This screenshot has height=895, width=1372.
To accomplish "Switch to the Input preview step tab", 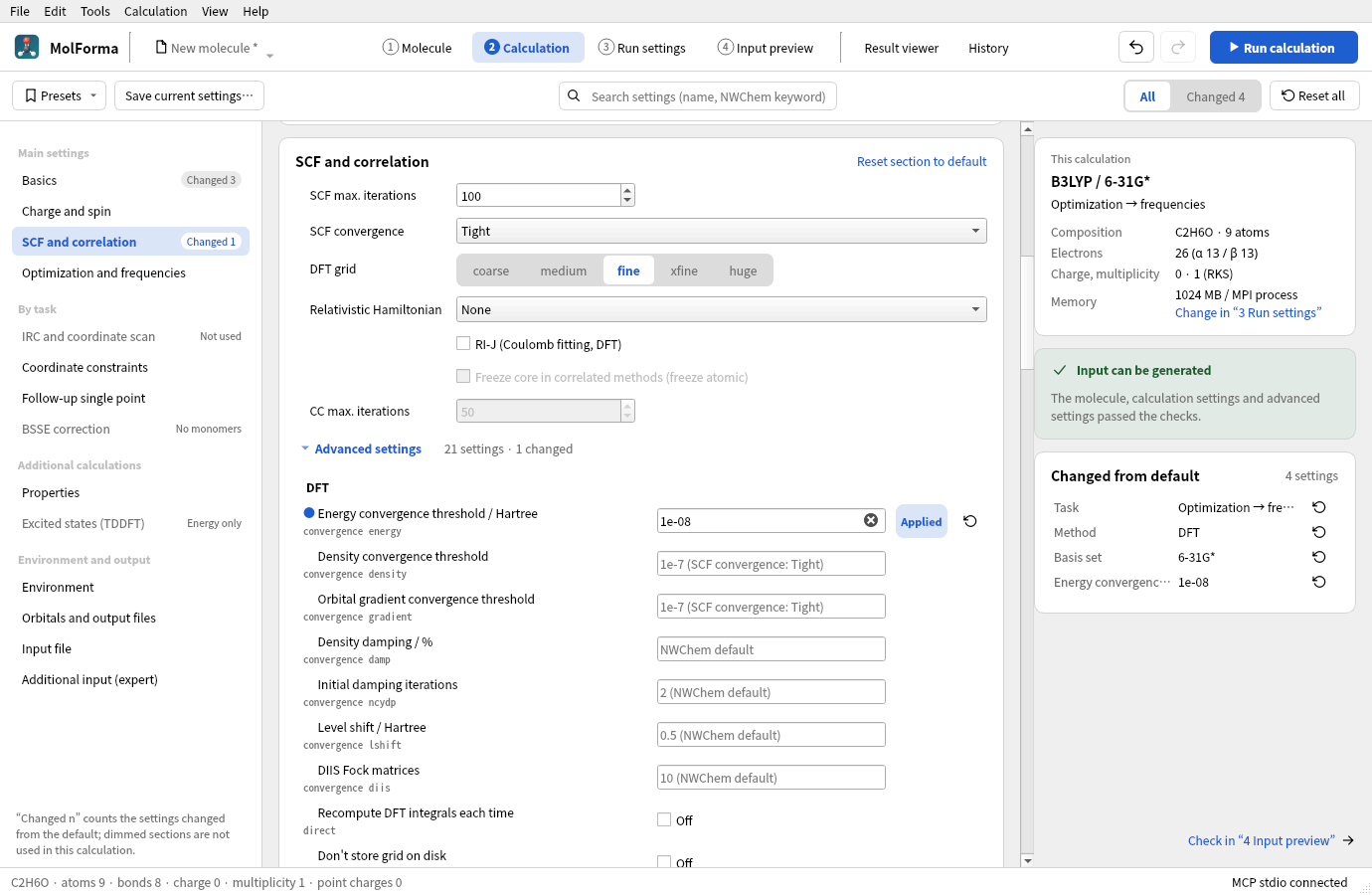I will click(766, 48).
